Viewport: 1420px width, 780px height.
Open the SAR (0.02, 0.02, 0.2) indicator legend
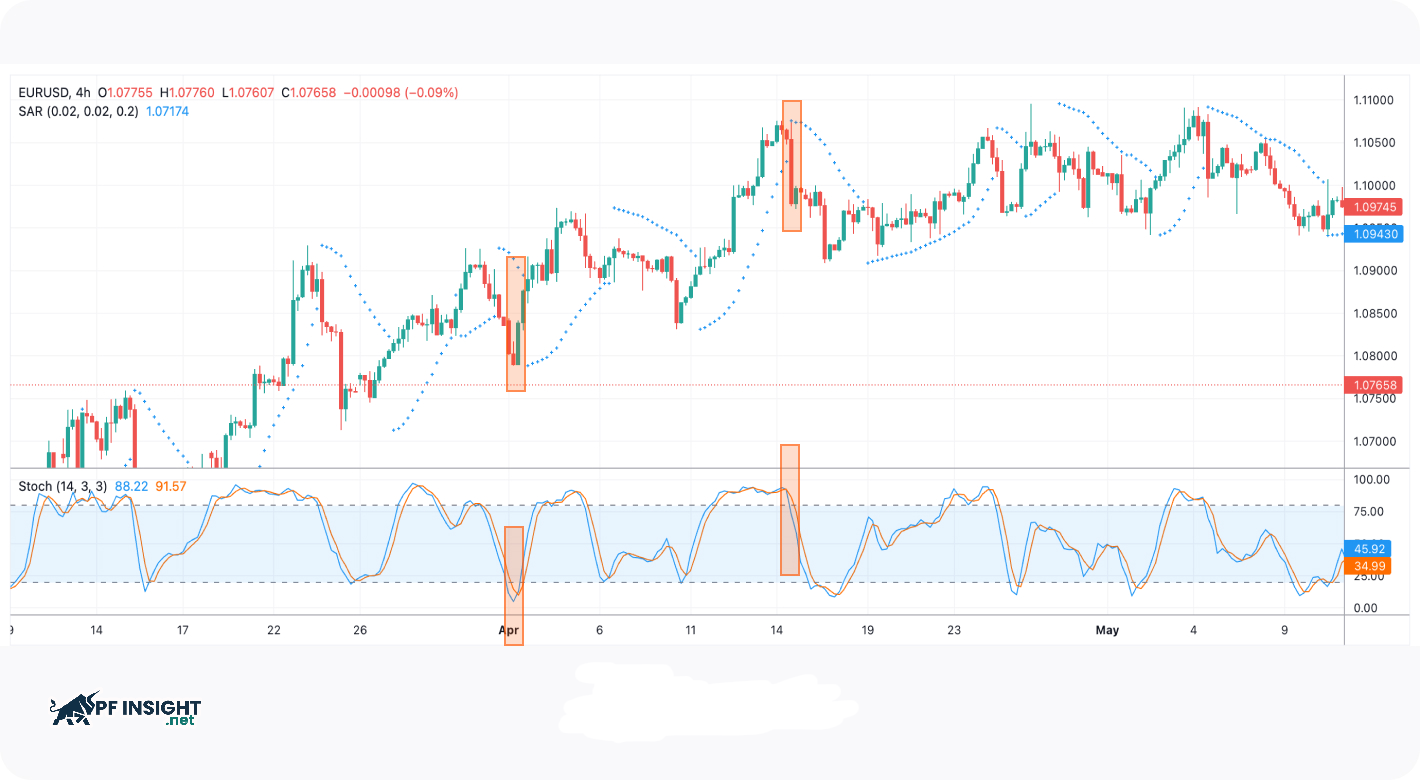79,112
